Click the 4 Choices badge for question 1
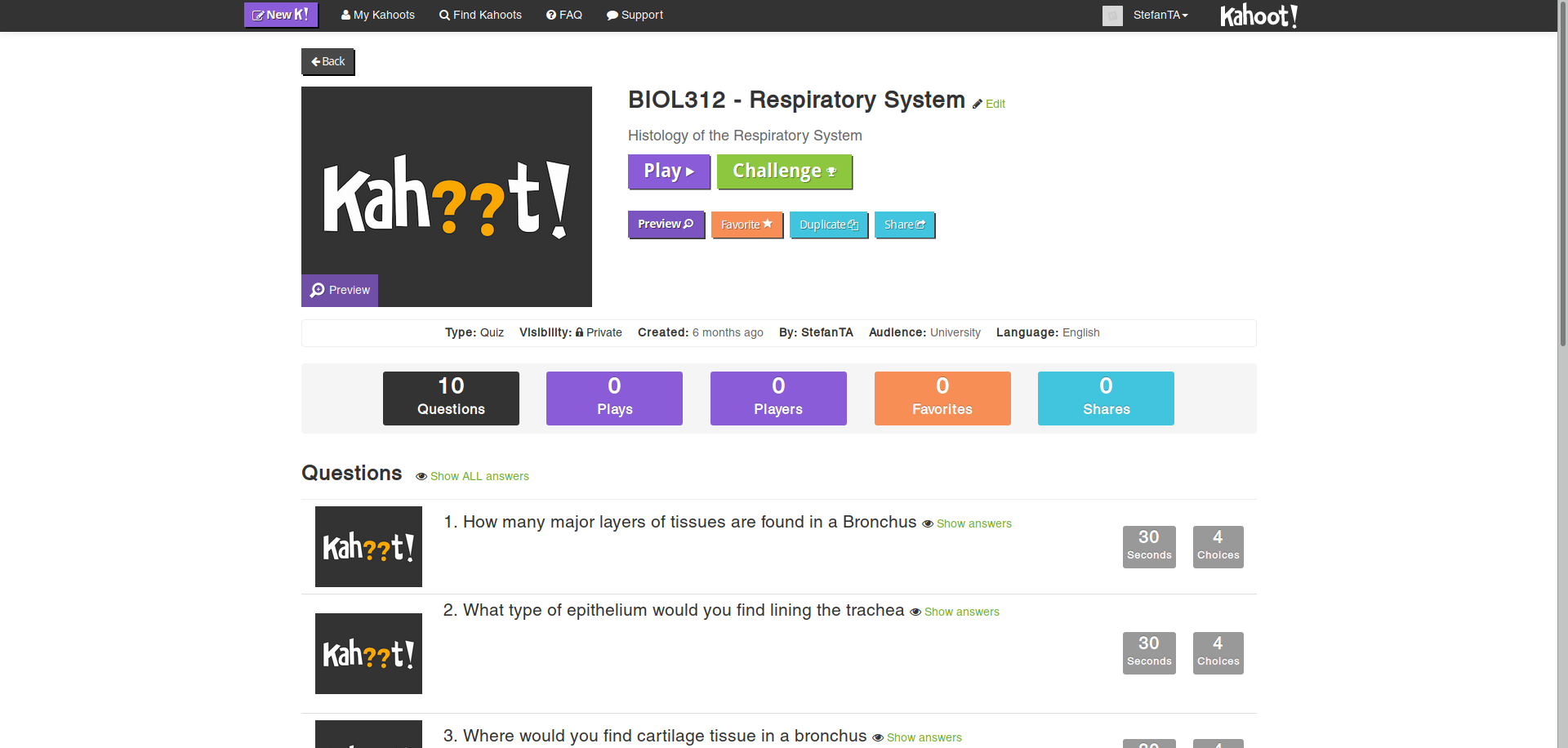Viewport: 1568px width, 748px height. (1218, 547)
